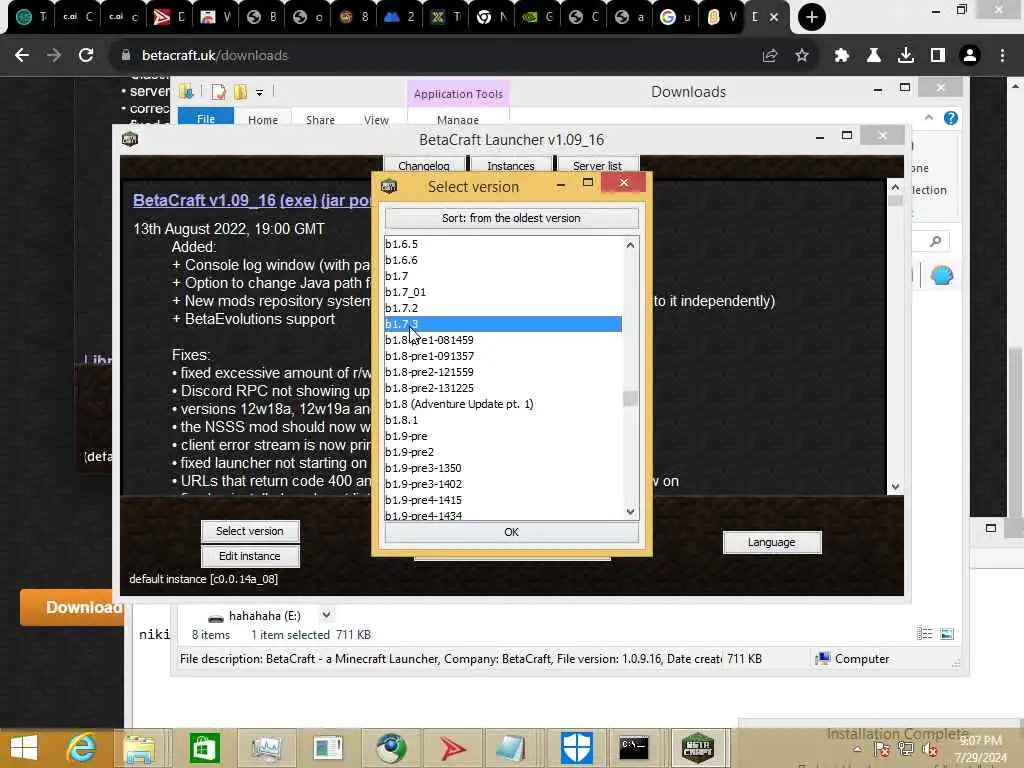Select version b1.7_01 in the list
The width and height of the screenshot is (1024, 768).
(503, 292)
